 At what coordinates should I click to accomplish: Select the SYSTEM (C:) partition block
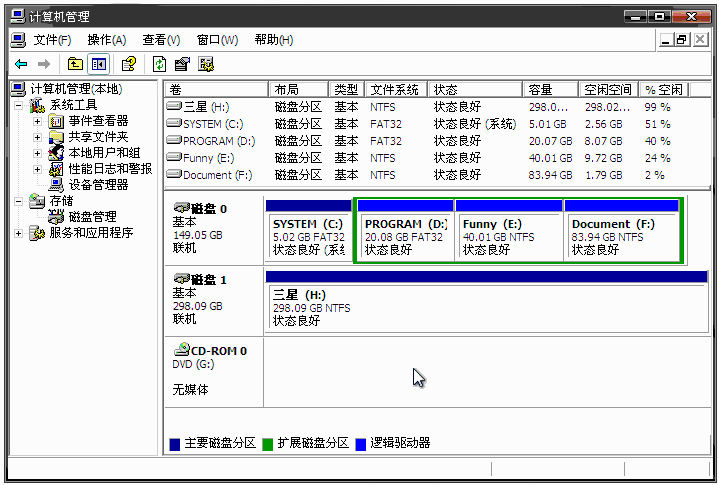tap(309, 231)
